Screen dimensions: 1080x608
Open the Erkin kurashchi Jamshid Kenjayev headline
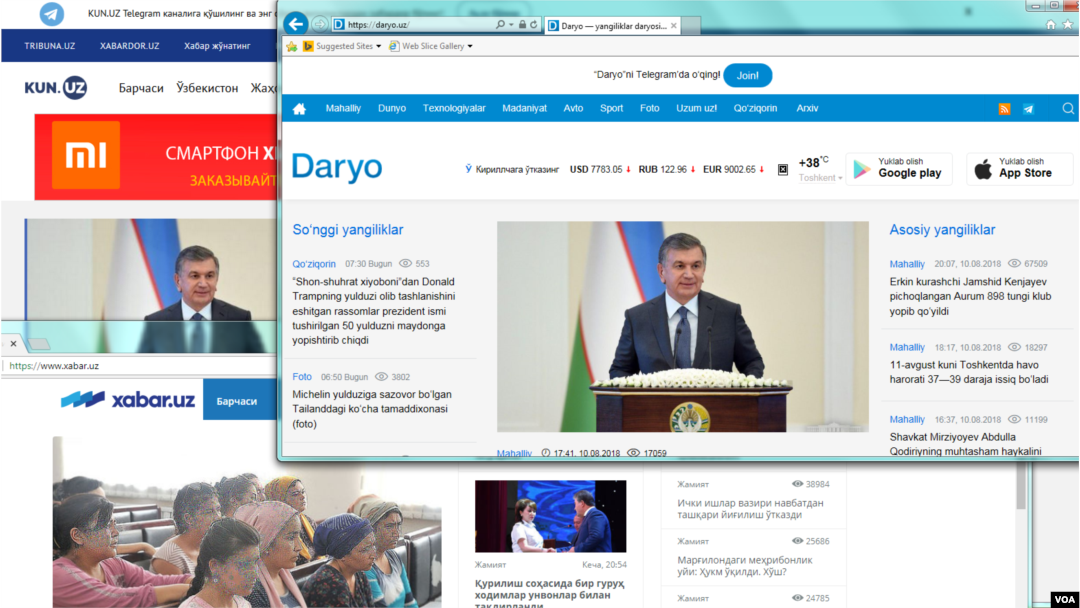tap(970, 296)
